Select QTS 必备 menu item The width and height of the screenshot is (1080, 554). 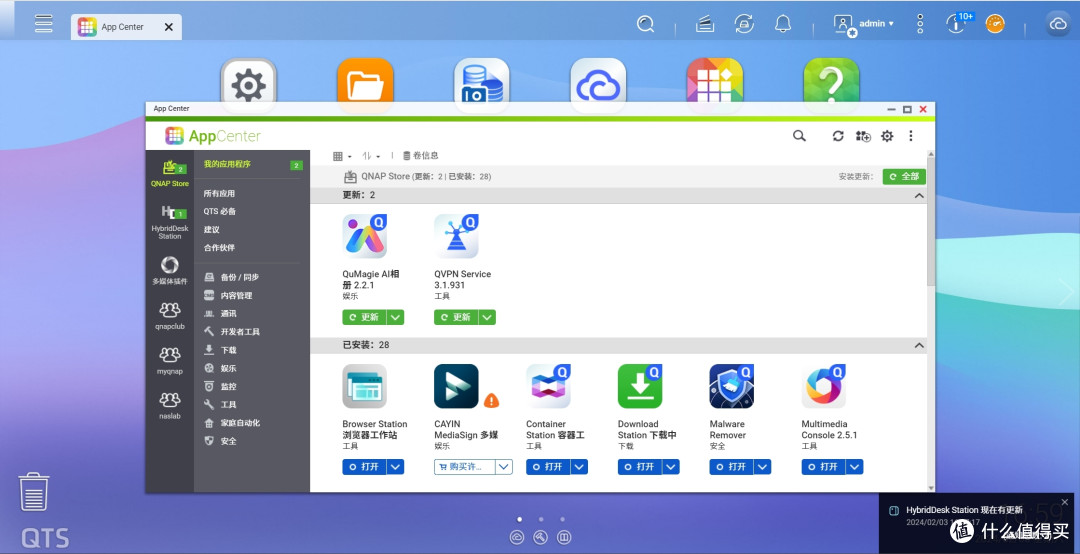220,212
